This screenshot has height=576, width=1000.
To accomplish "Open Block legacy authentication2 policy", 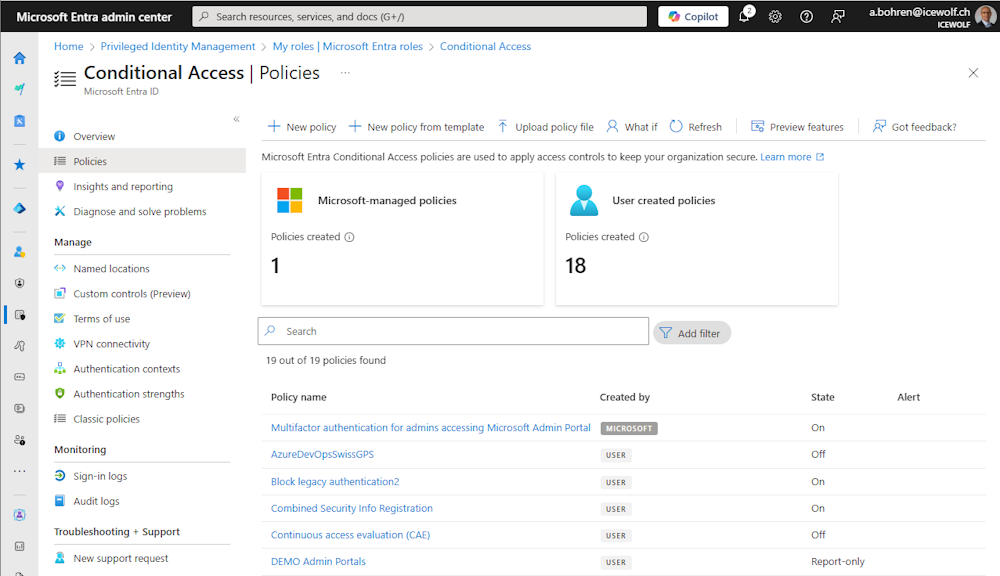I will click(x=335, y=482).
